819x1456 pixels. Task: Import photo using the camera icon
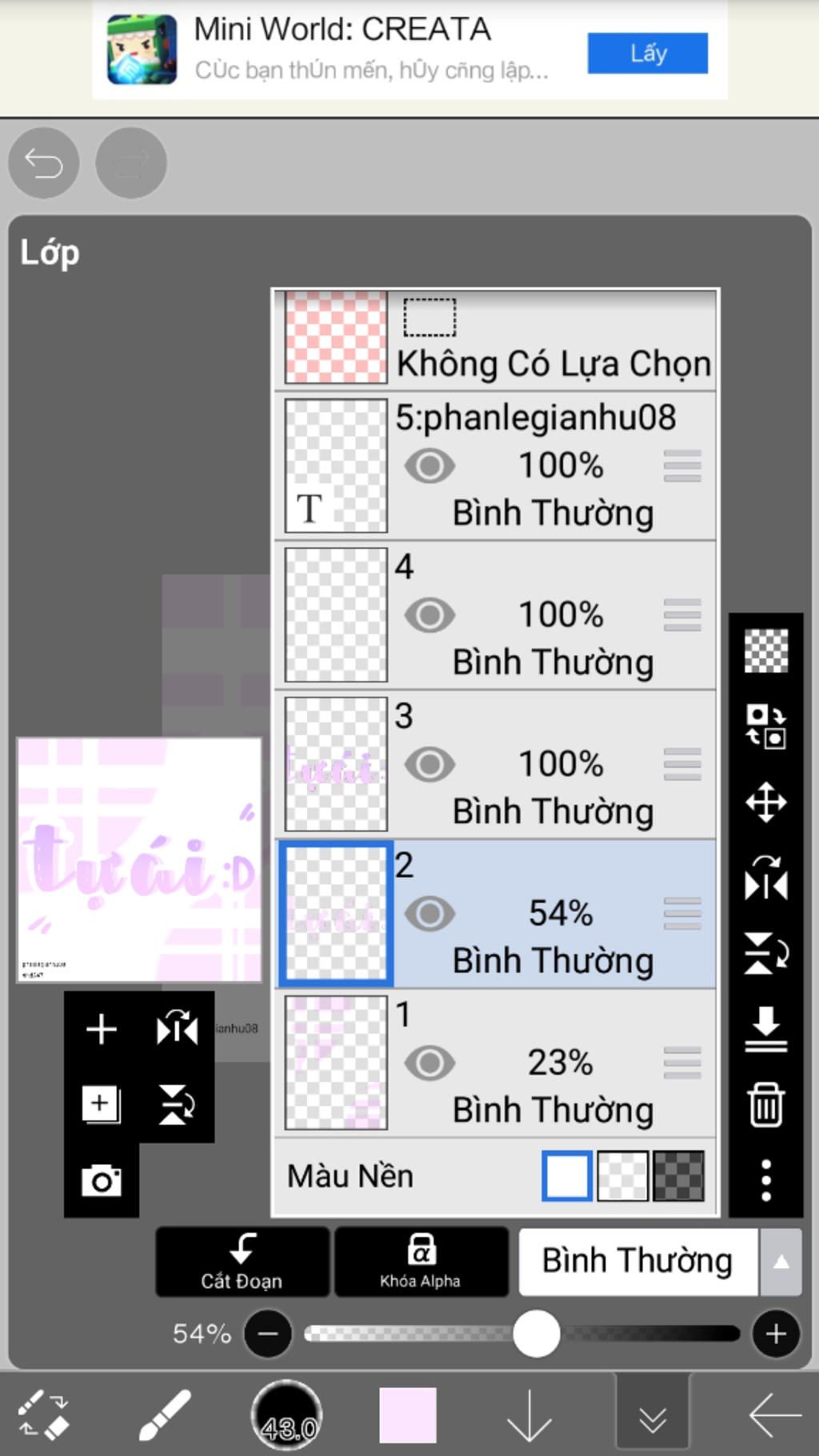(102, 1181)
